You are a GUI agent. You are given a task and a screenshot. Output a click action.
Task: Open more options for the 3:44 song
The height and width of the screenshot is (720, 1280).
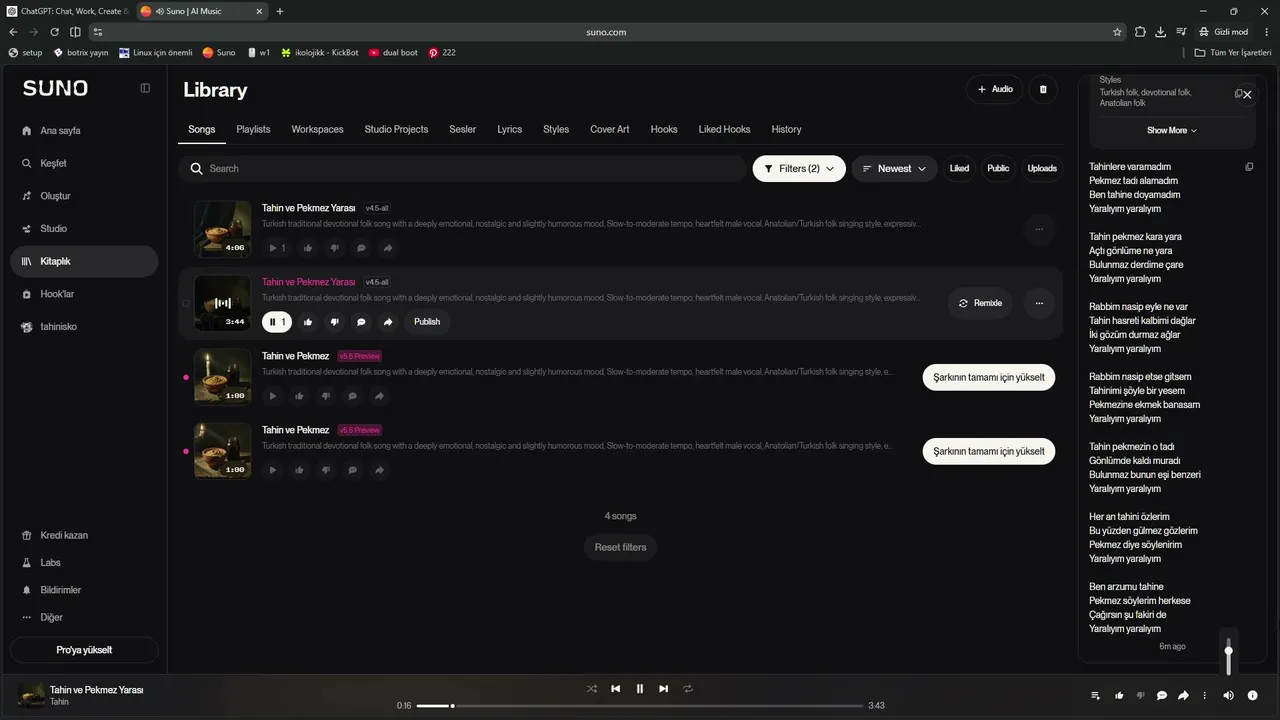point(1039,303)
